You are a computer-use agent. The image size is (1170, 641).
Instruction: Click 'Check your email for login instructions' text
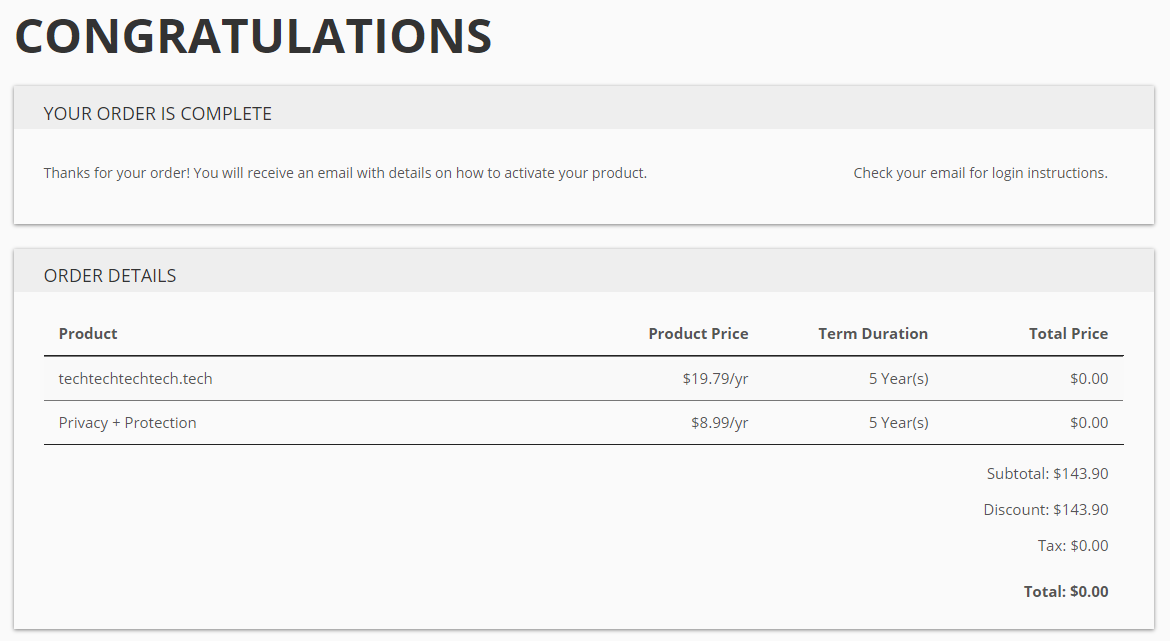click(980, 173)
